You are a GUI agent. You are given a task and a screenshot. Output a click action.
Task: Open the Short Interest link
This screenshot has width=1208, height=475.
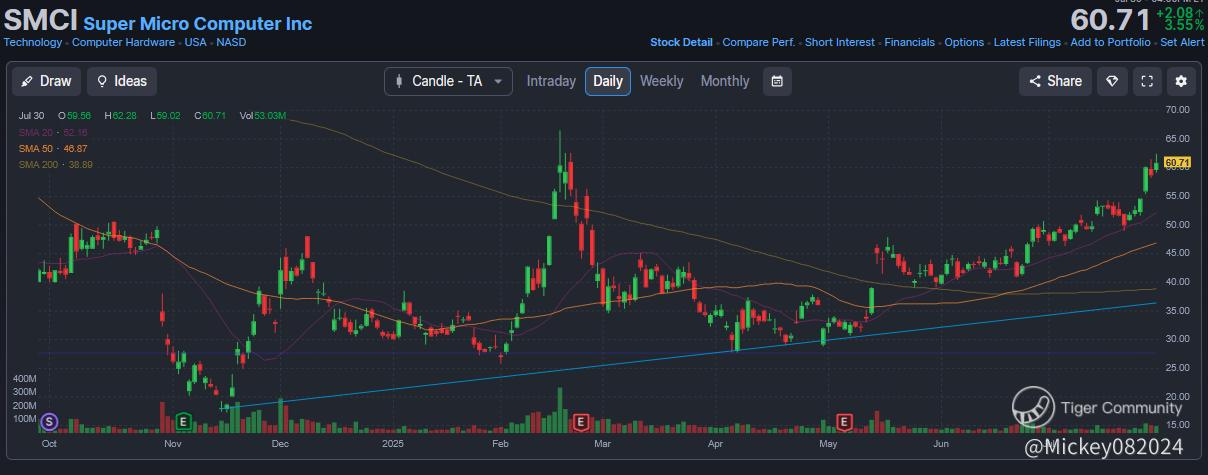[840, 43]
